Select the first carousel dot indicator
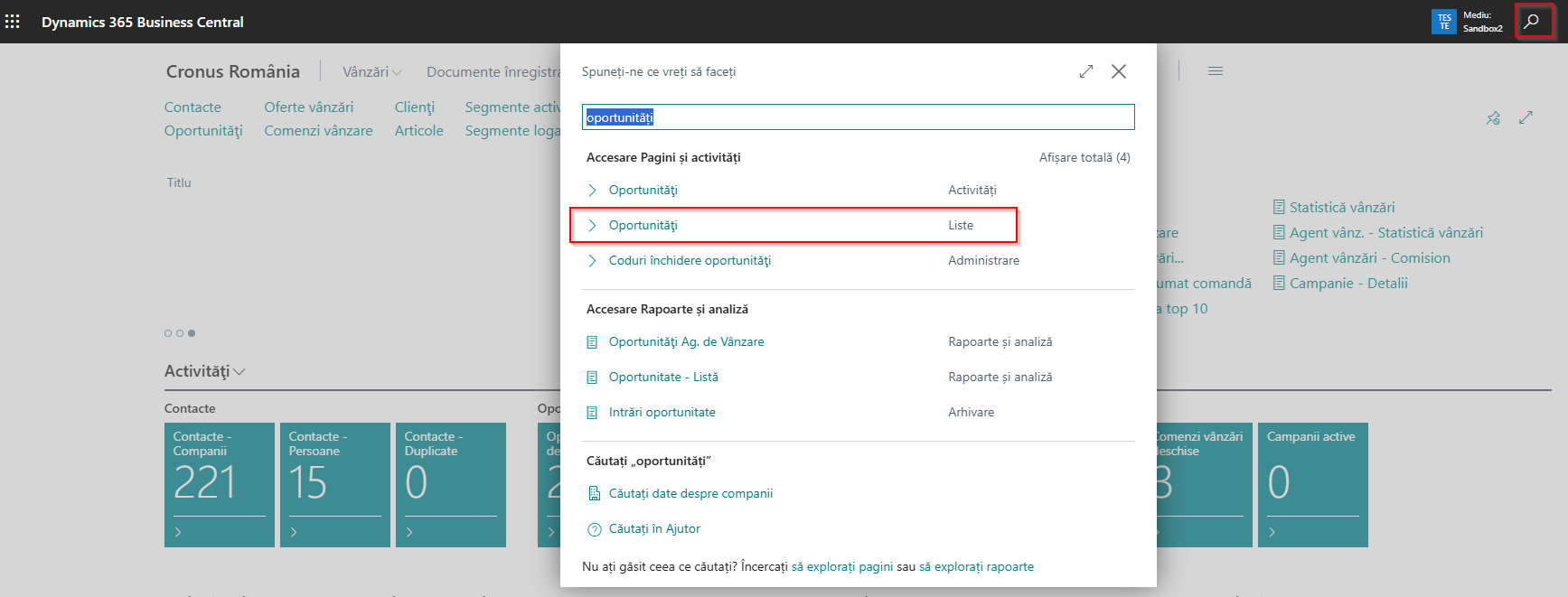The width and height of the screenshot is (1568, 597). click(x=168, y=333)
